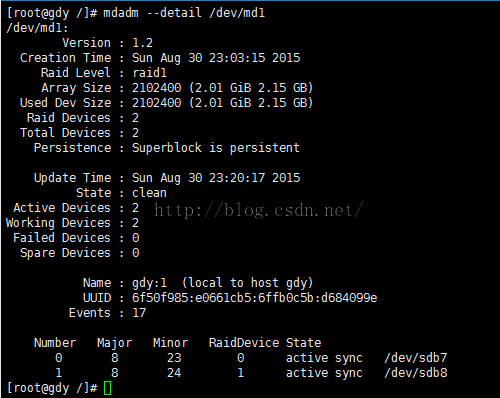Screen dimensions: 500x398
Task: Click the green terminal cursor block
Action: click(107, 388)
